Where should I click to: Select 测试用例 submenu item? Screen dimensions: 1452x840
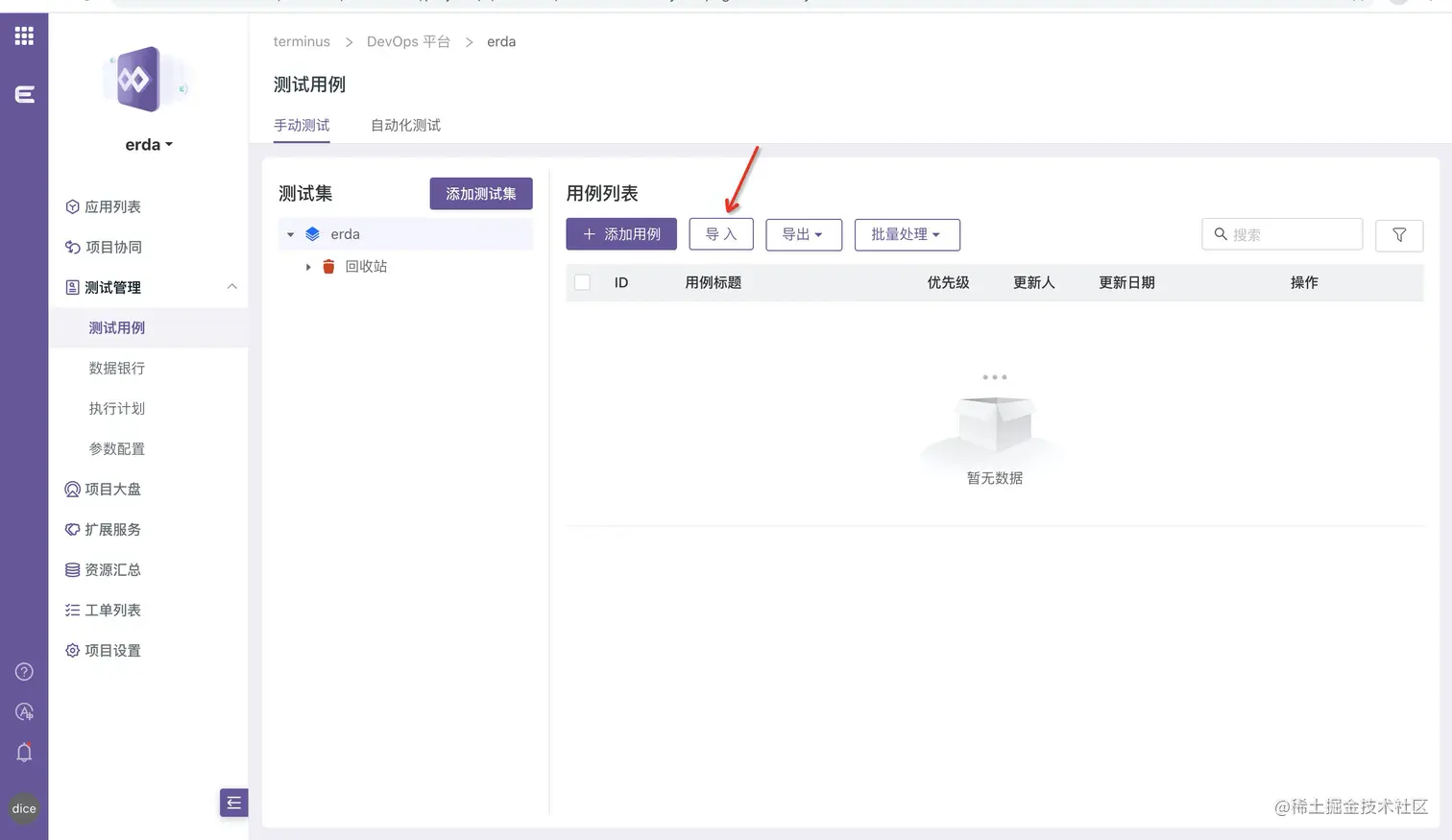point(117,328)
